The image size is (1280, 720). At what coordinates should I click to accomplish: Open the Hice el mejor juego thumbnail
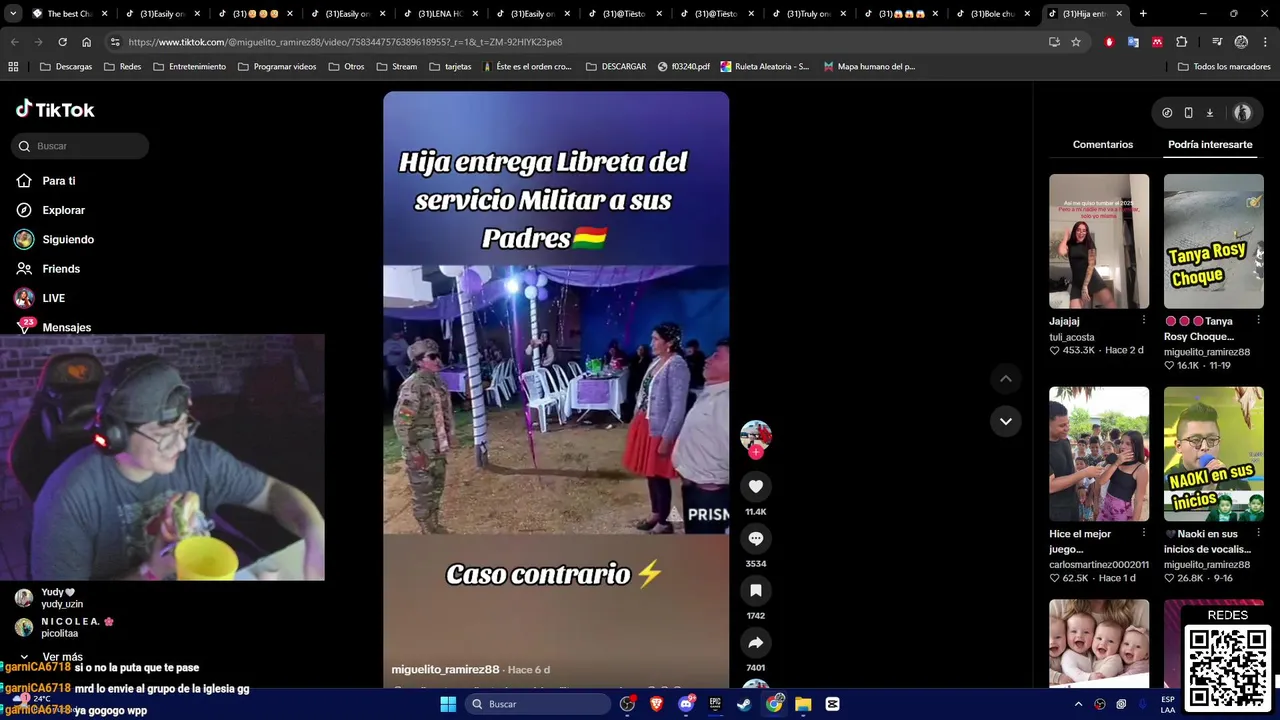[1099, 454]
